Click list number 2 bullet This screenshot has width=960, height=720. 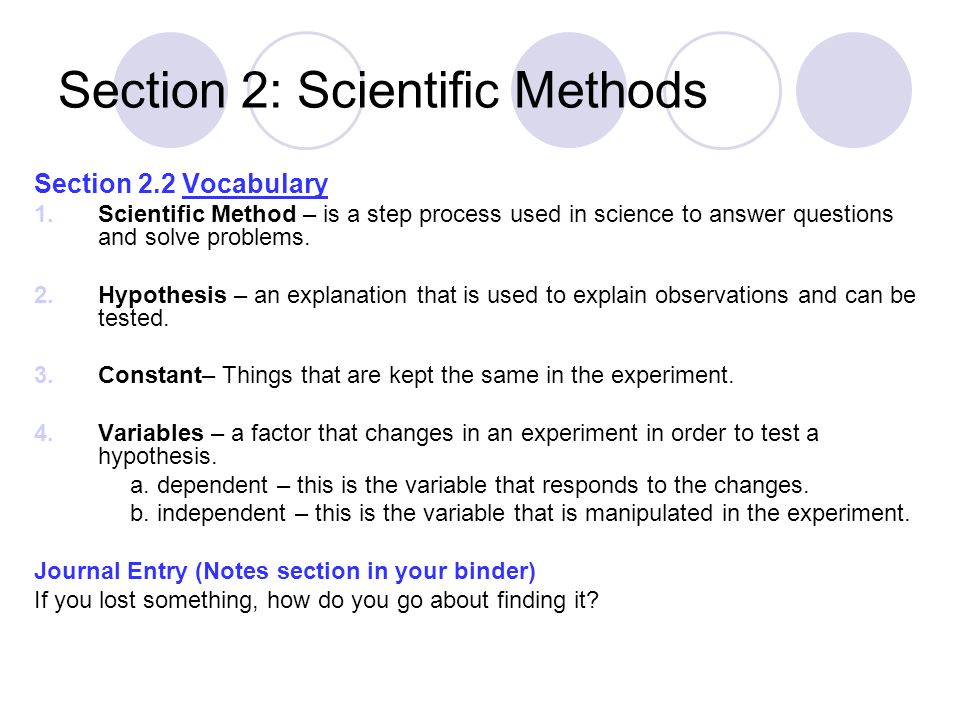pyautogui.click(x=43, y=296)
